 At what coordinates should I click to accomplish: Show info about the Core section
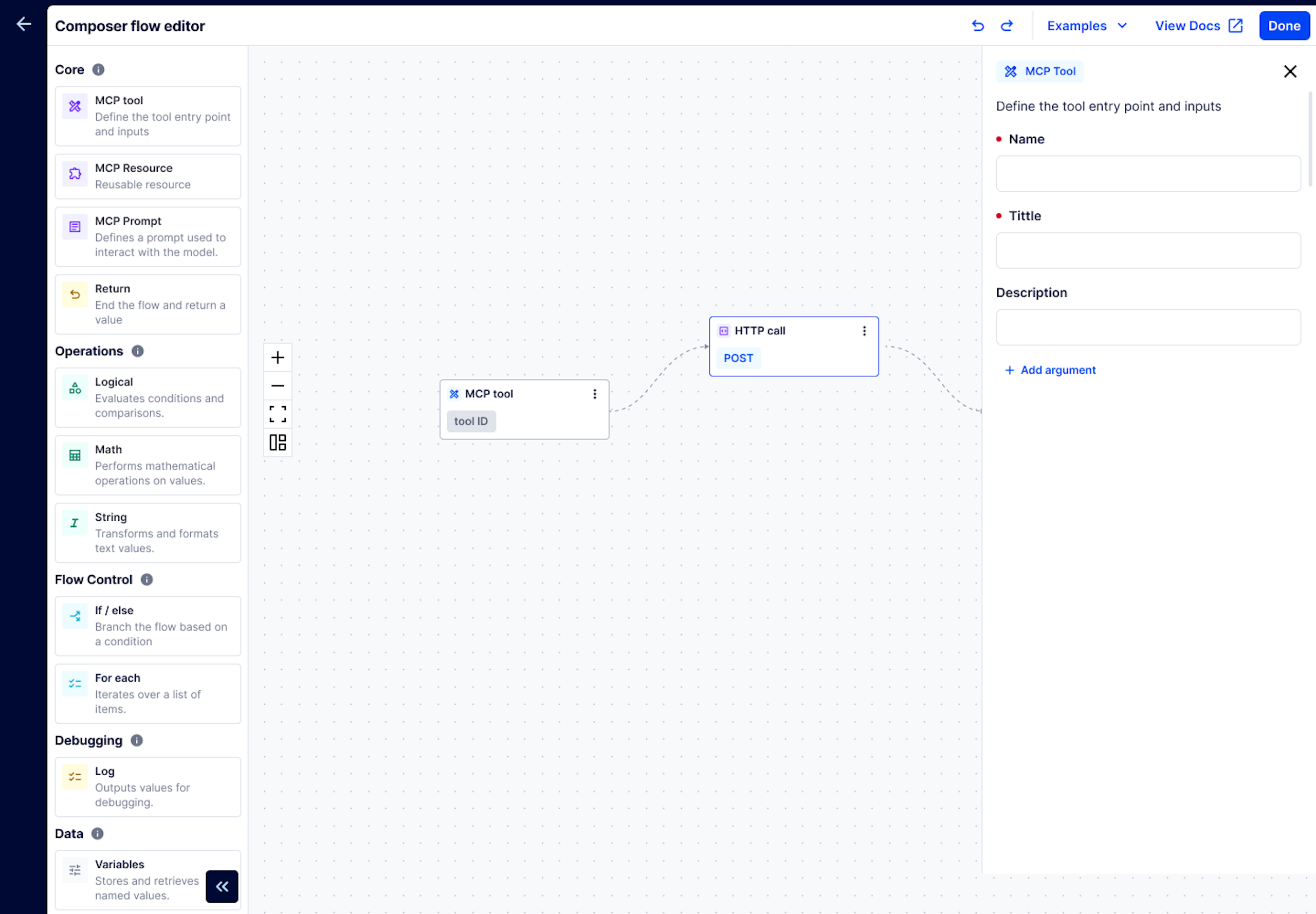pyautogui.click(x=99, y=69)
